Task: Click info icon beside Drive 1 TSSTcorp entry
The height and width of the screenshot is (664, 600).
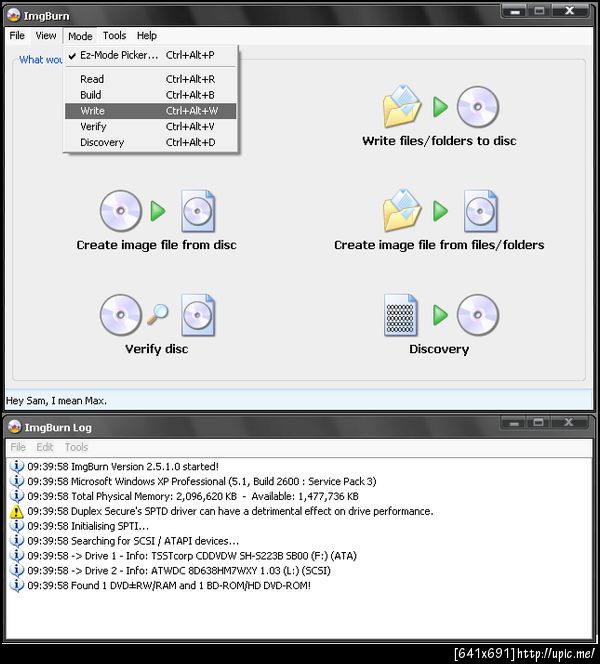Action: (x=17, y=556)
